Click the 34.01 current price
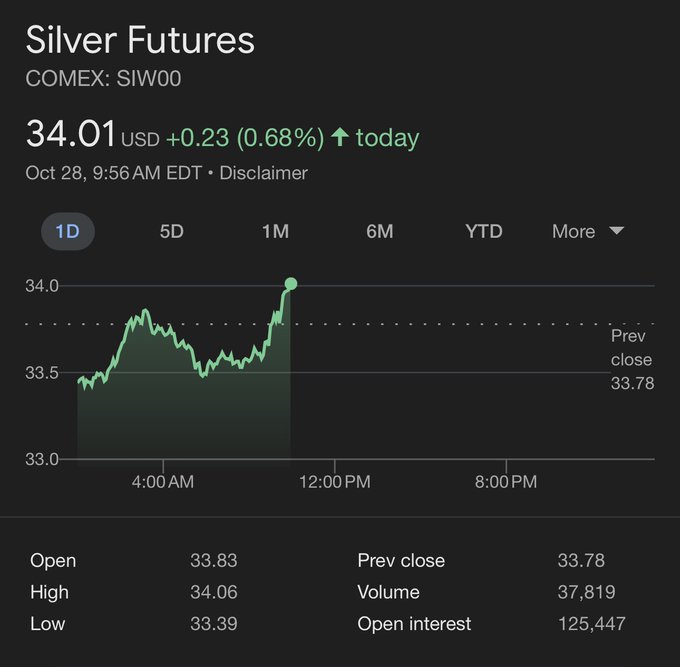Image resolution: width=680 pixels, height=667 pixels. coord(70,135)
